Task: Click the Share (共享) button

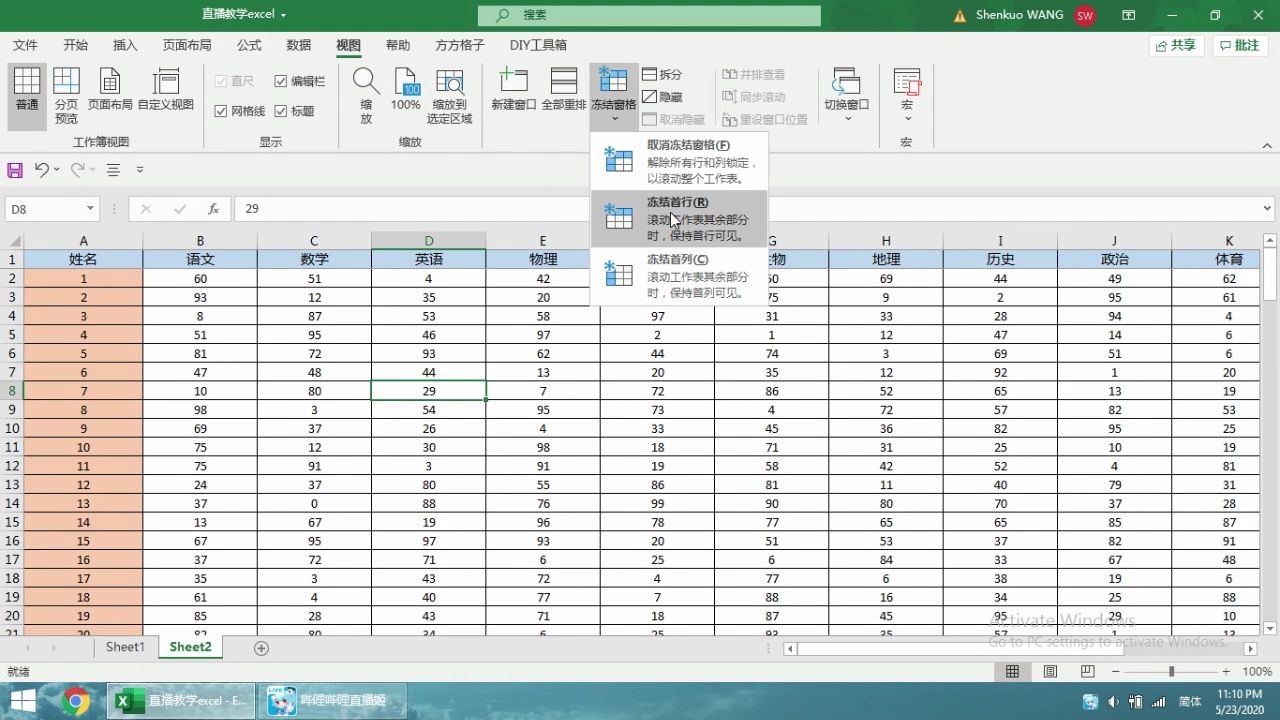Action: (1175, 45)
